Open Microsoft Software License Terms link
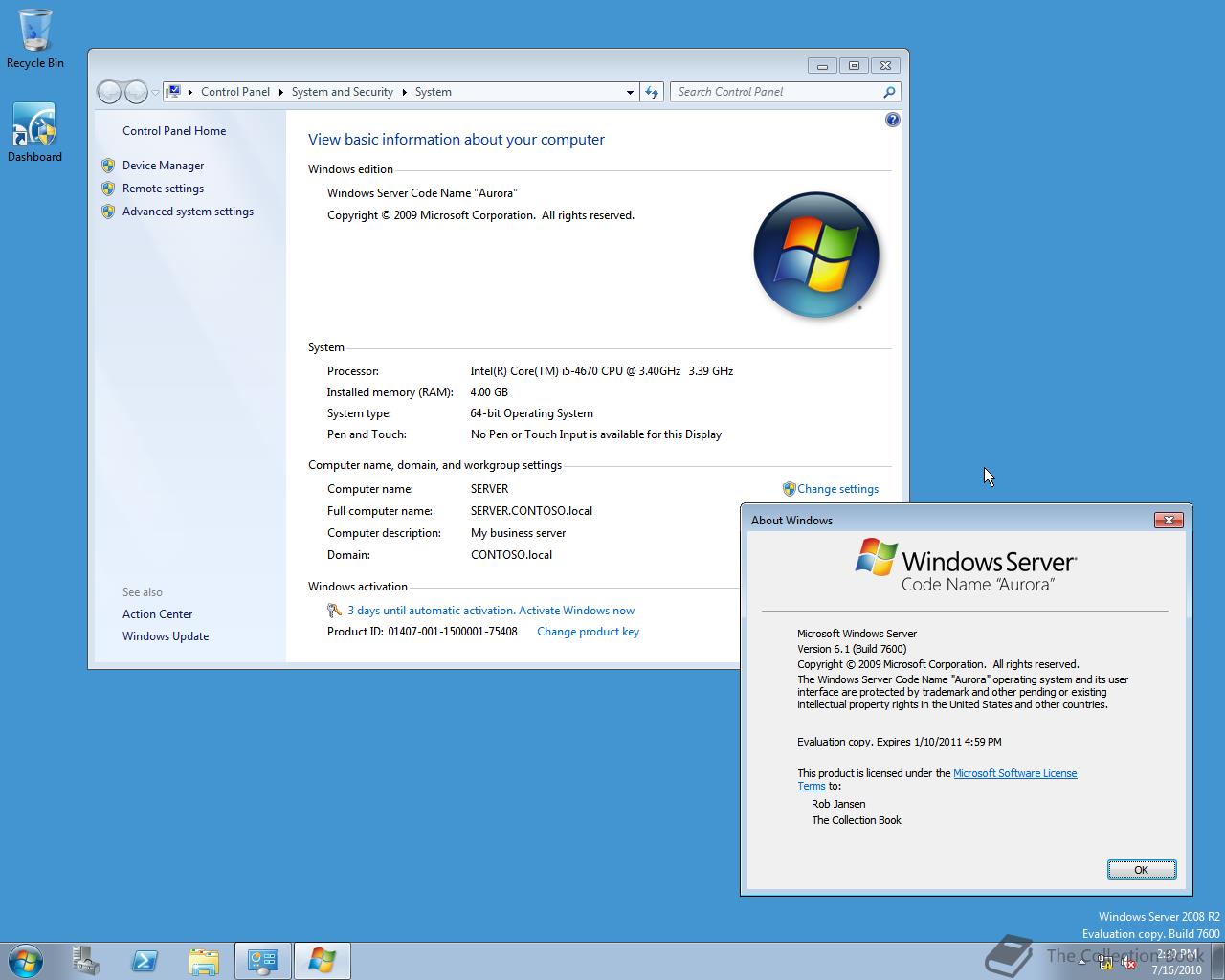Screen dimensions: 1225x980 click(x=1014, y=773)
